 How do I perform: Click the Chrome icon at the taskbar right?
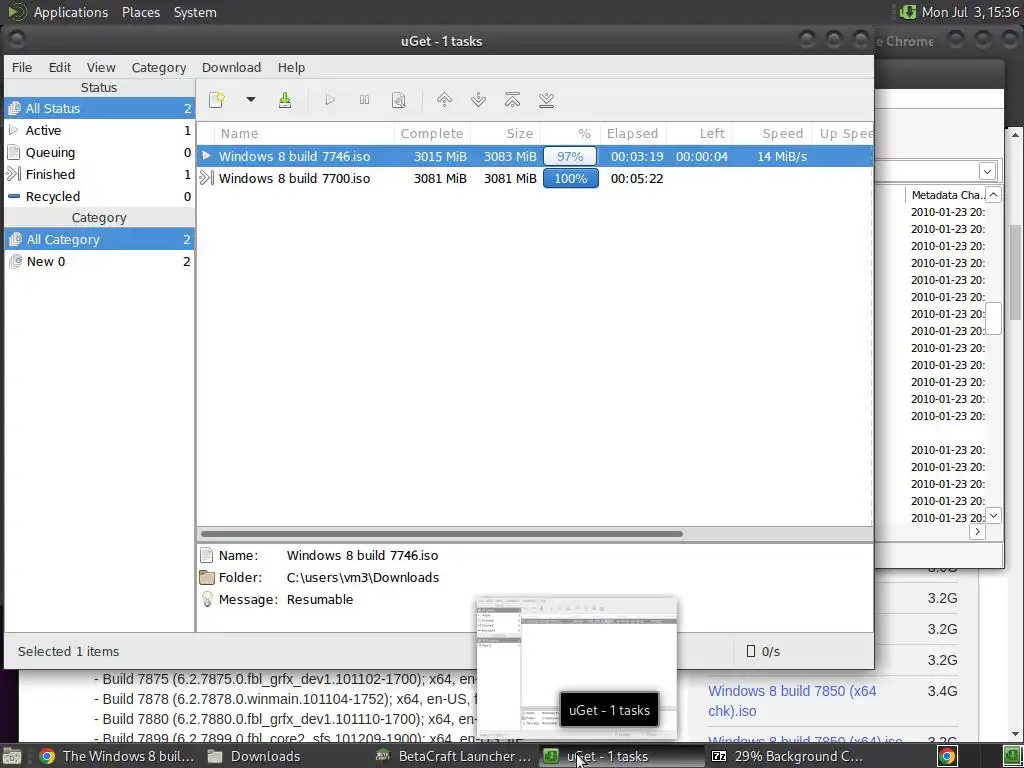tap(947, 756)
